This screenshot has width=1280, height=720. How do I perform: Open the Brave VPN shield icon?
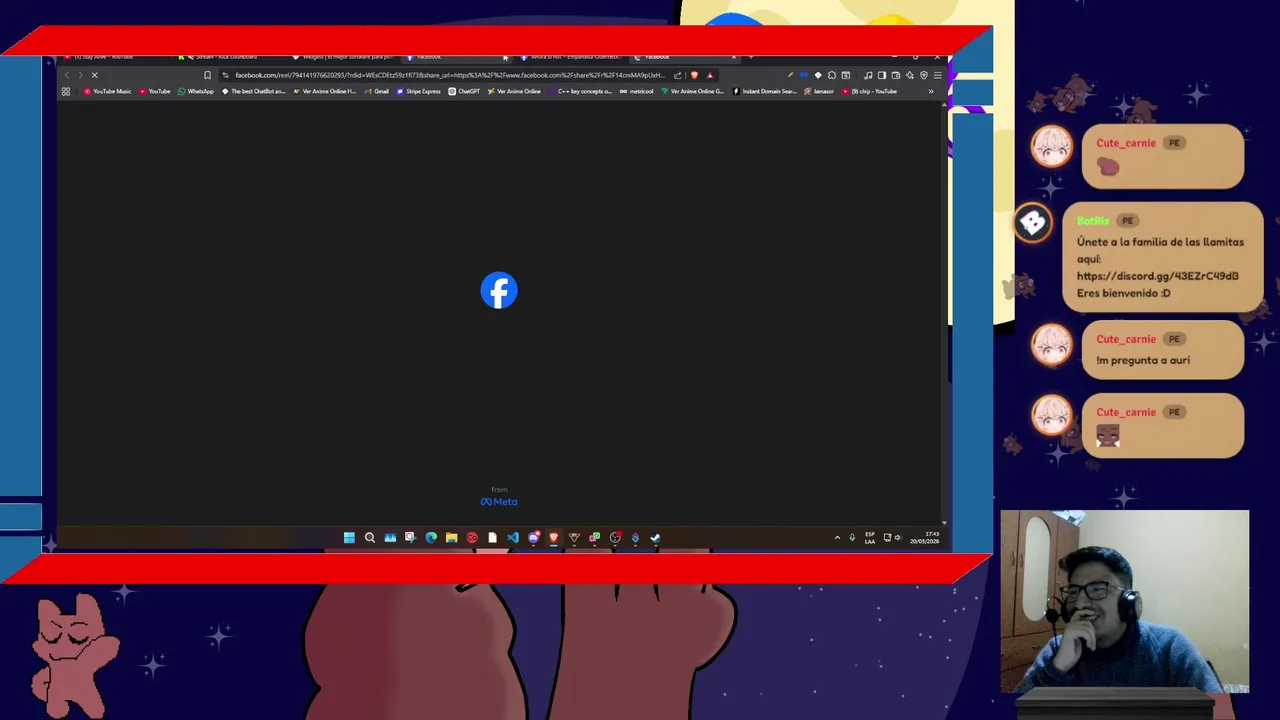click(x=924, y=75)
